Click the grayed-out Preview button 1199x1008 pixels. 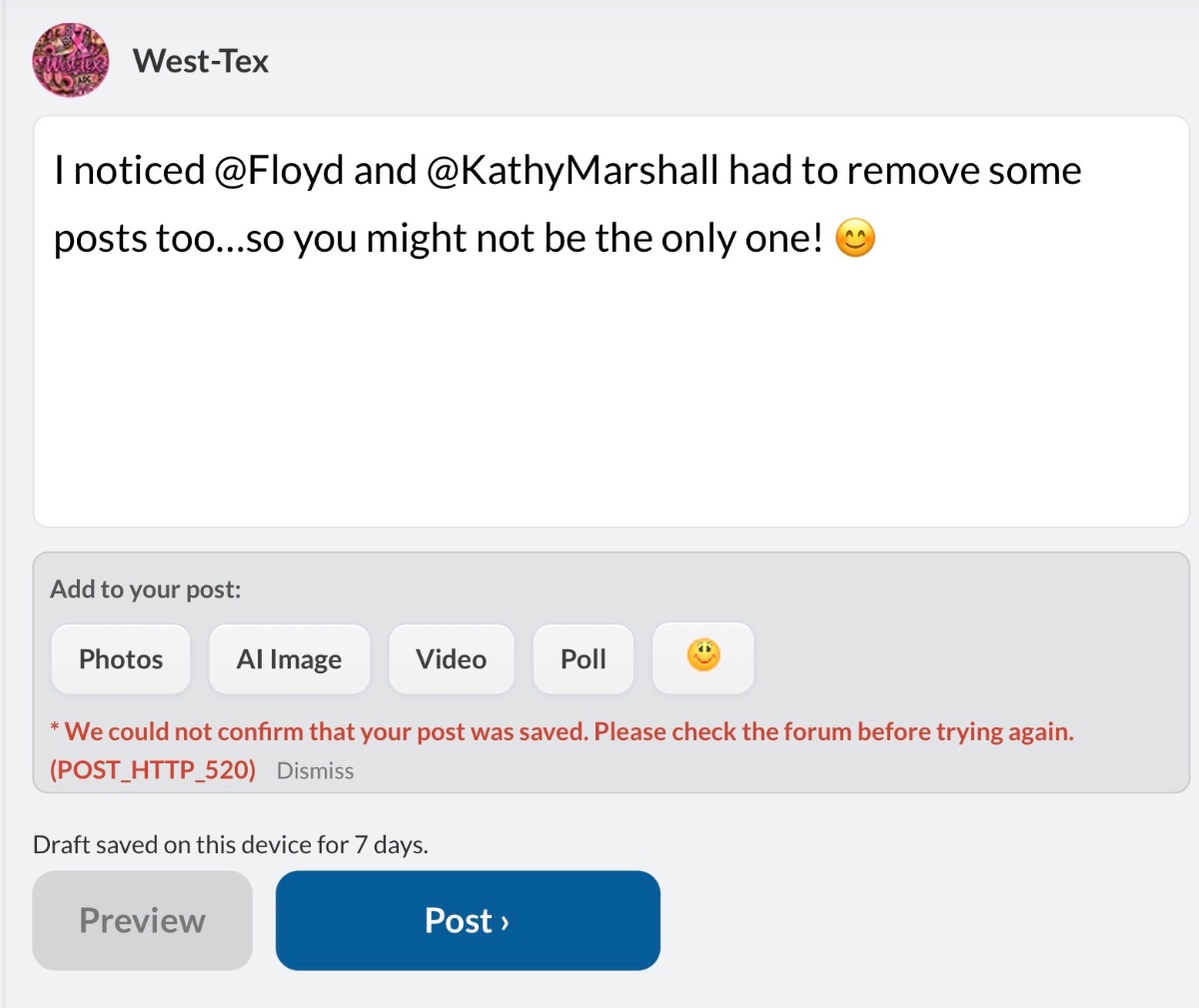coord(142,920)
